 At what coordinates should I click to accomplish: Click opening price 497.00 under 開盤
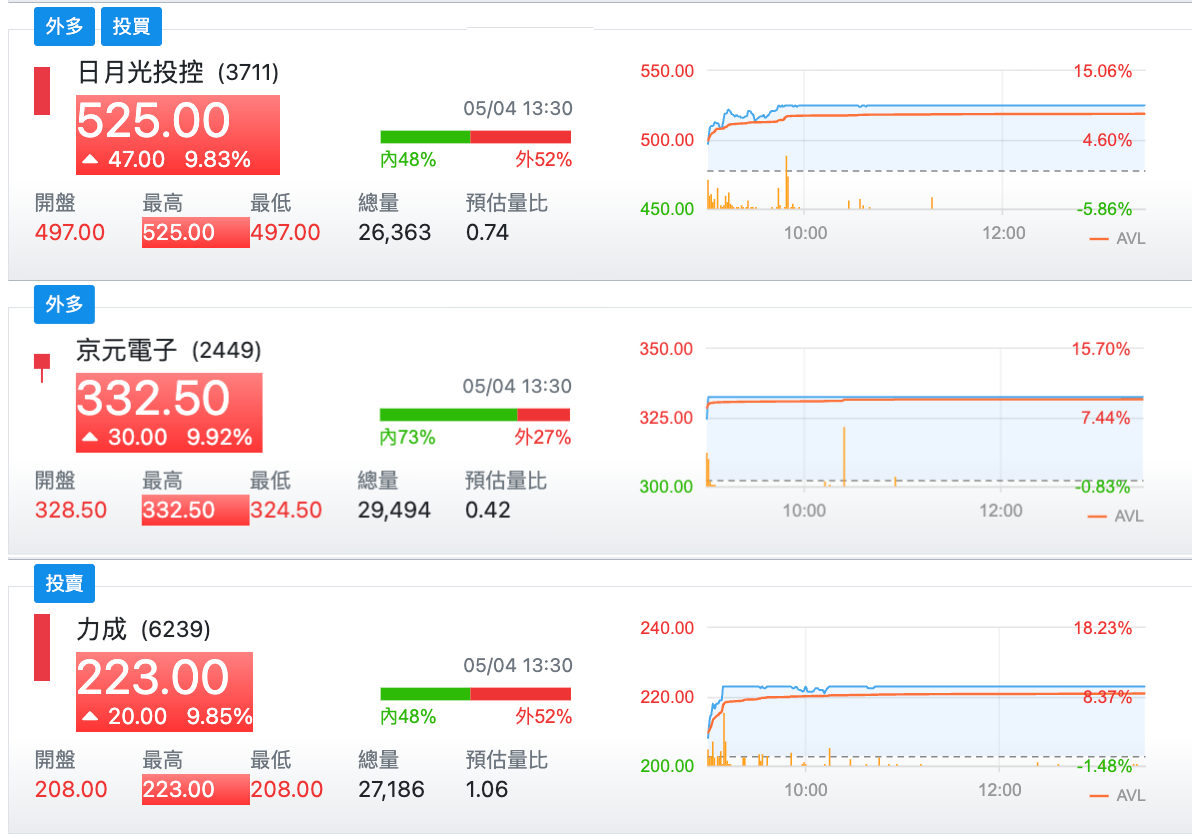coord(70,232)
